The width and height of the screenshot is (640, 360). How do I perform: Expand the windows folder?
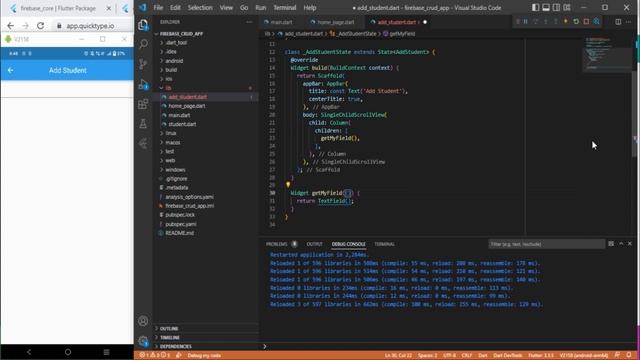pyautogui.click(x=176, y=169)
